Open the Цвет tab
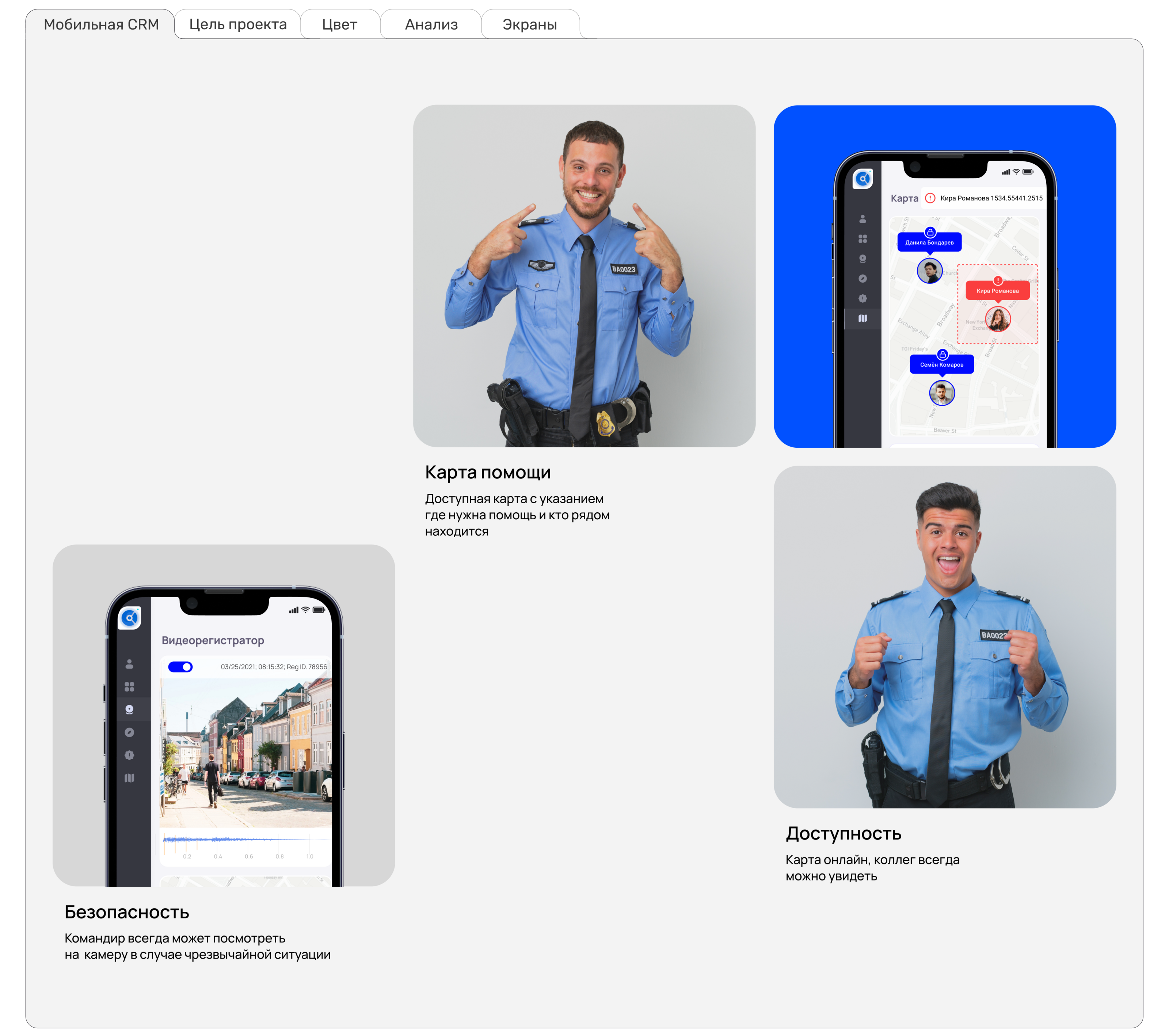1169x1036 pixels. click(x=339, y=24)
